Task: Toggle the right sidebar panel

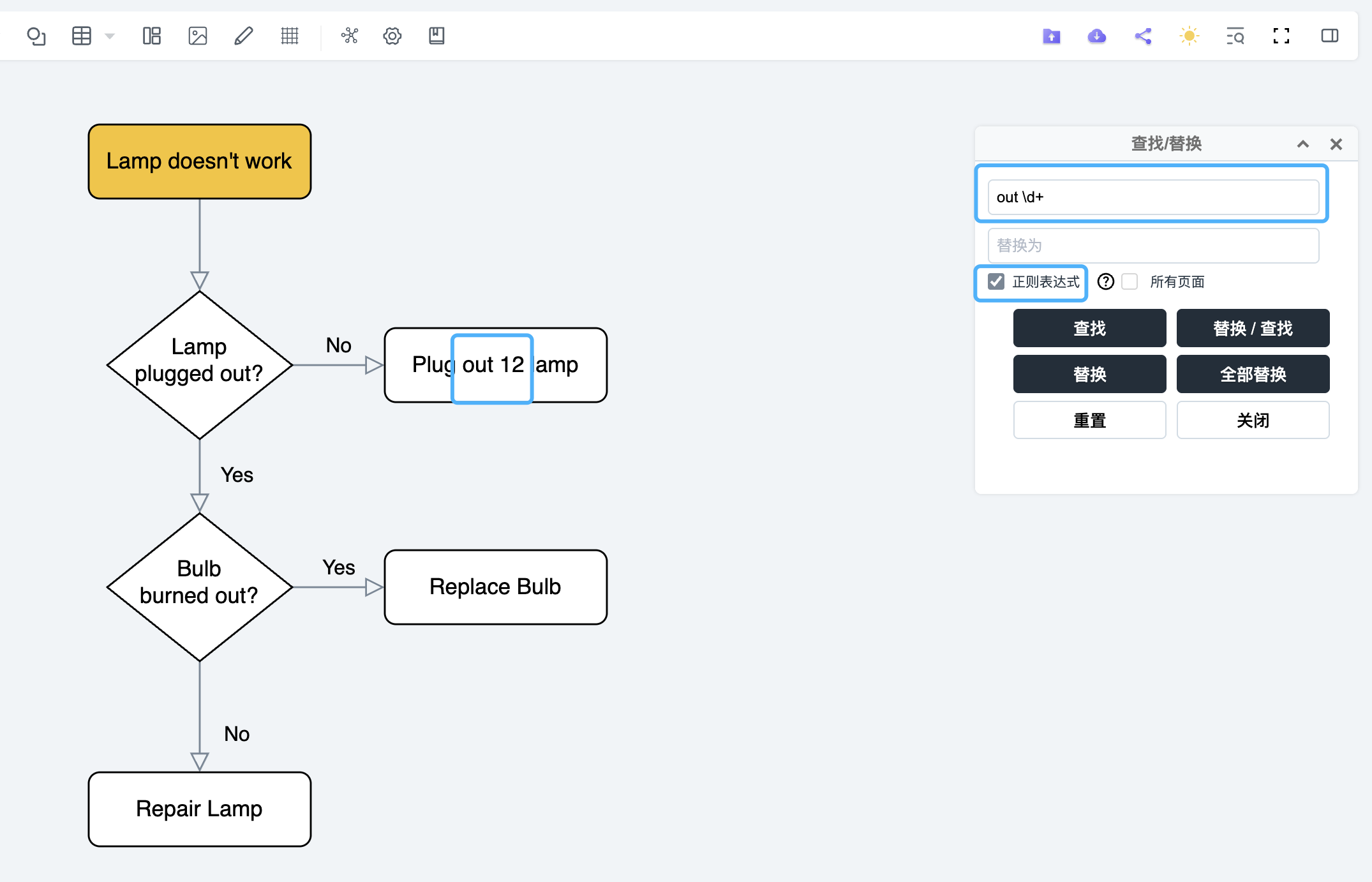Action: click(1329, 36)
